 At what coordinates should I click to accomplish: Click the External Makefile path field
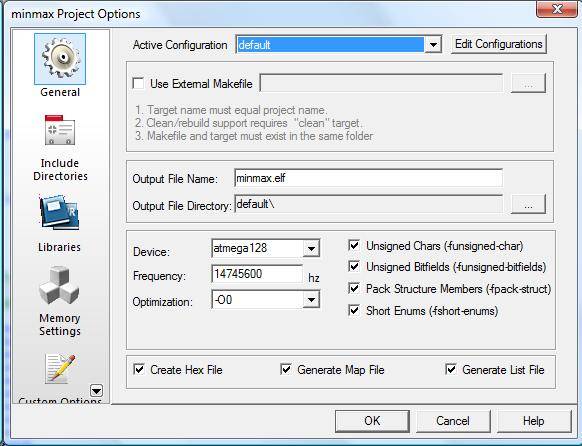381,83
